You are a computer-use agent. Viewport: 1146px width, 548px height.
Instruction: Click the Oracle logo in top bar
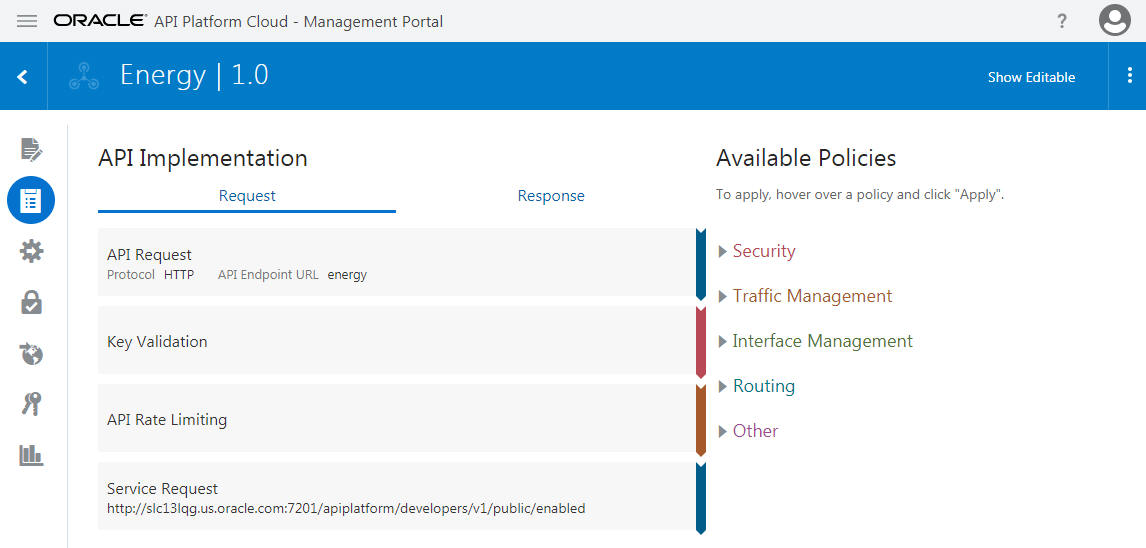[100, 21]
